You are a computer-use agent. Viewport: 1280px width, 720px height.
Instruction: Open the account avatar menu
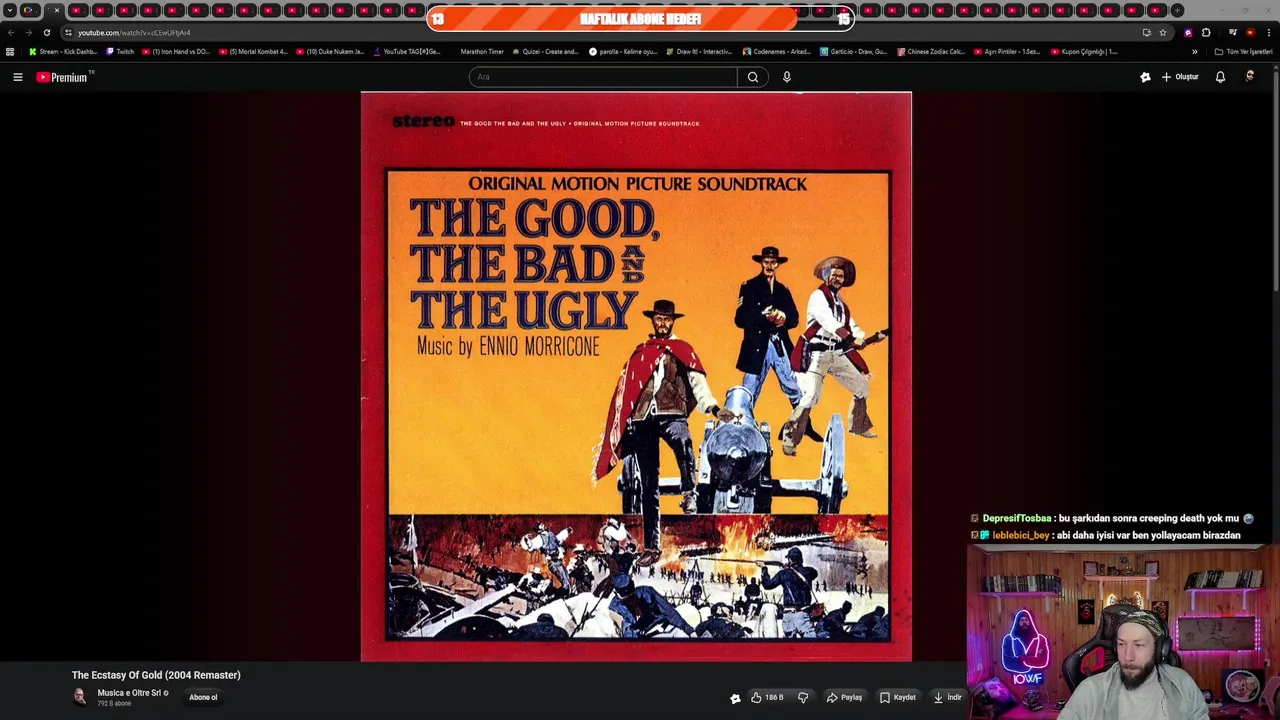tap(1250, 77)
